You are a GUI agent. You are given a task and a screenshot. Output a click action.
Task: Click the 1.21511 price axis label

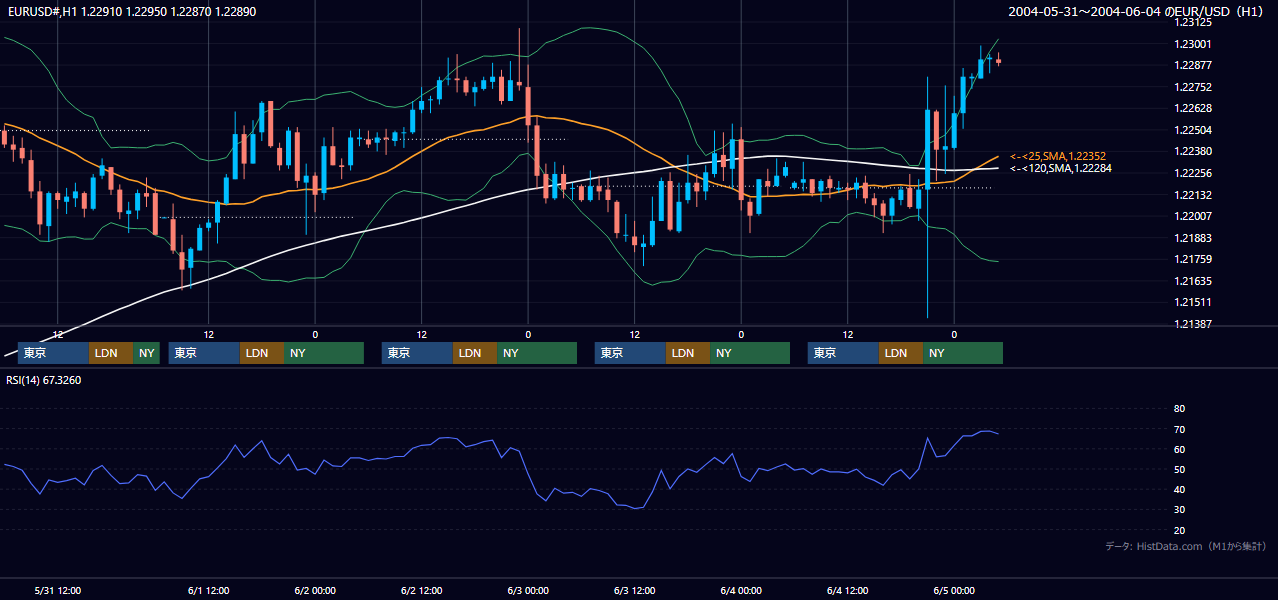coord(1193,302)
